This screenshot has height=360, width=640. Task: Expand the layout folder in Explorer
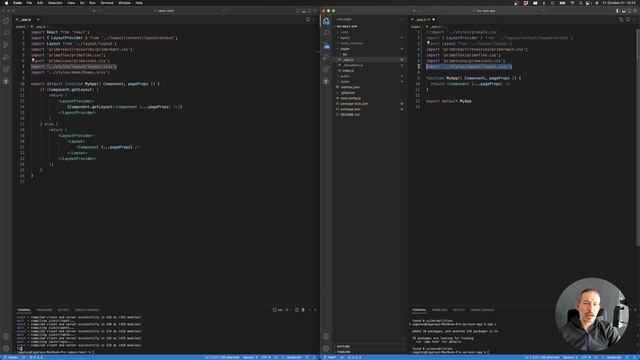coord(370,38)
